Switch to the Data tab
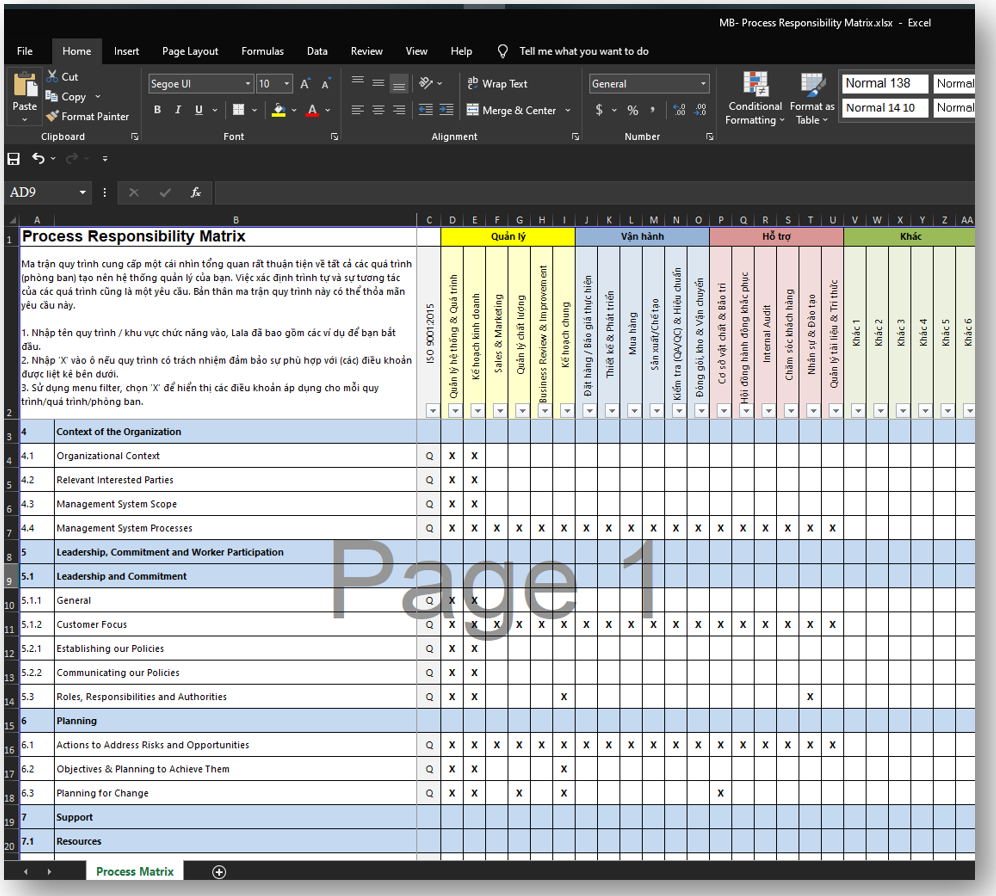The image size is (996, 896). pos(317,51)
